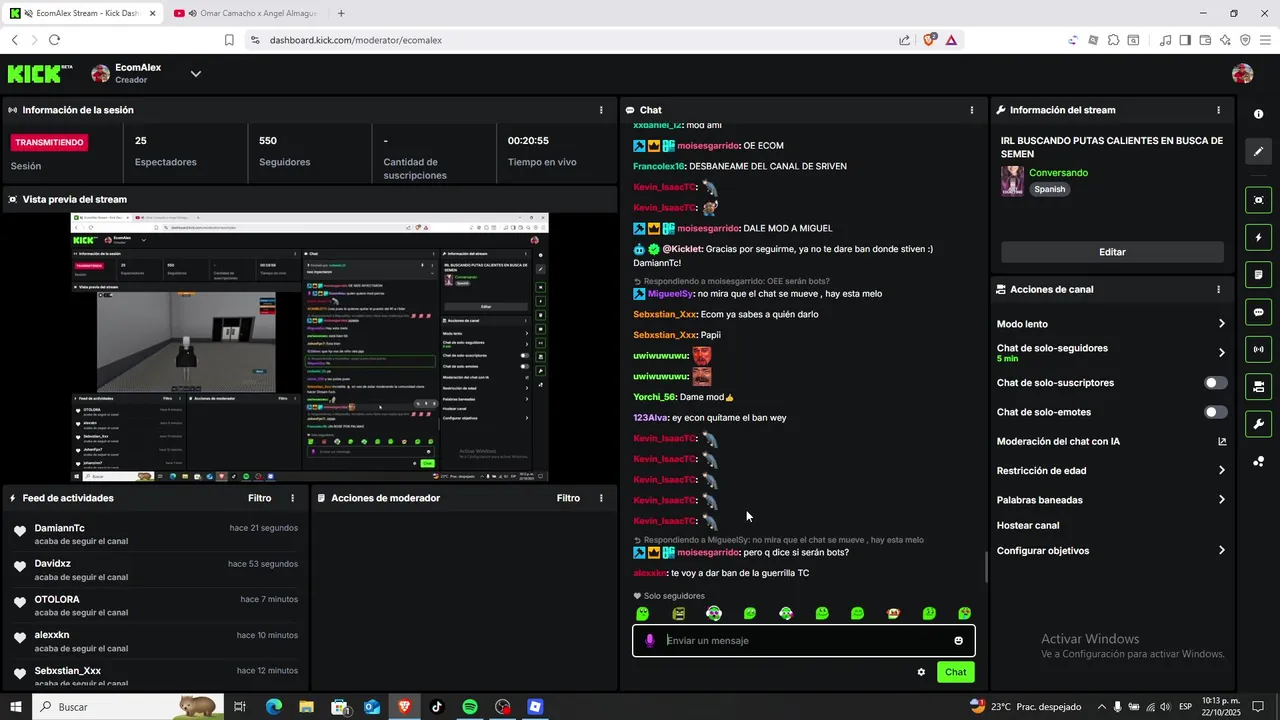Open a new browser tab
This screenshot has height=720, width=1280.
[x=341, y=13]
